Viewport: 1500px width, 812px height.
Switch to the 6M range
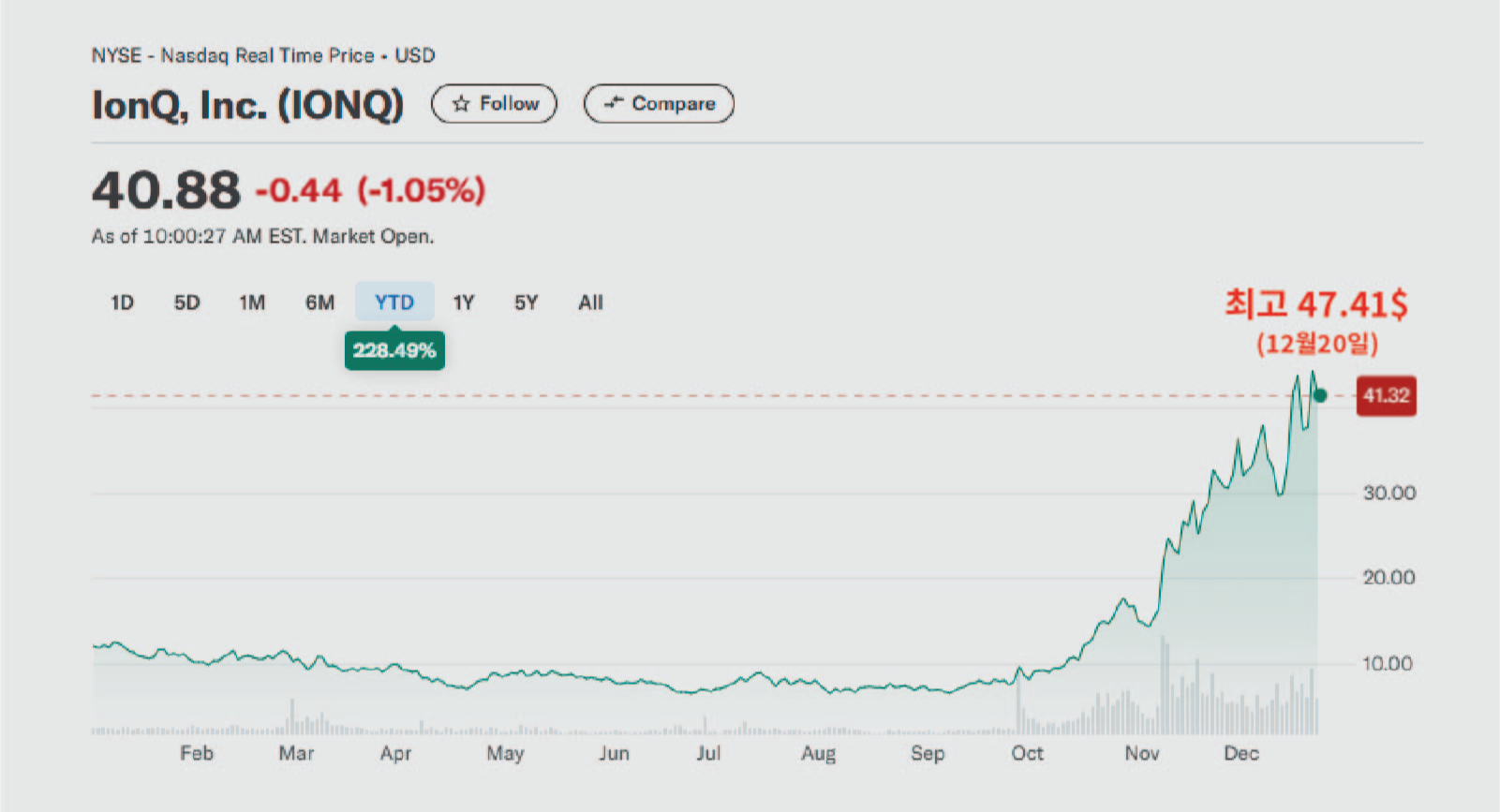[319, 303]
